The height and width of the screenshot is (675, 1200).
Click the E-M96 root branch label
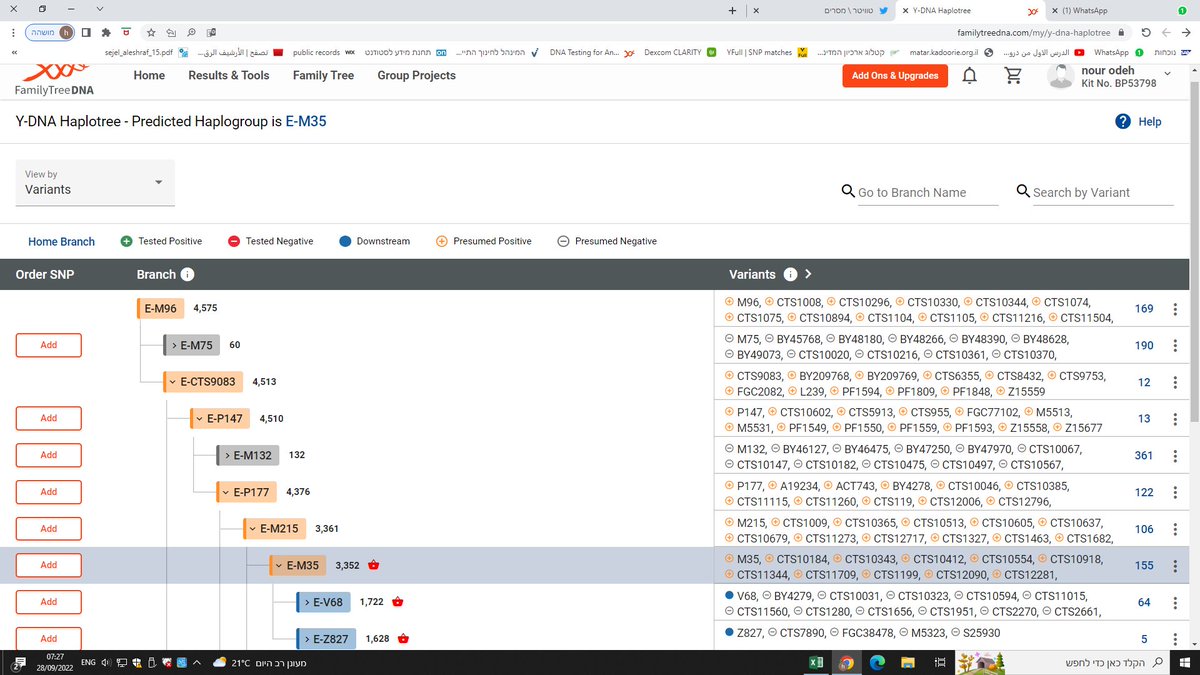click(x=160, y=308)
